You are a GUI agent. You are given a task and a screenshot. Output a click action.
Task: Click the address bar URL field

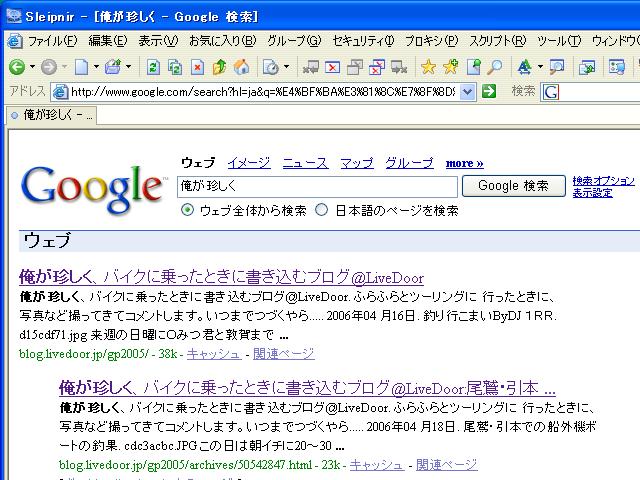[x=263, y=92]
